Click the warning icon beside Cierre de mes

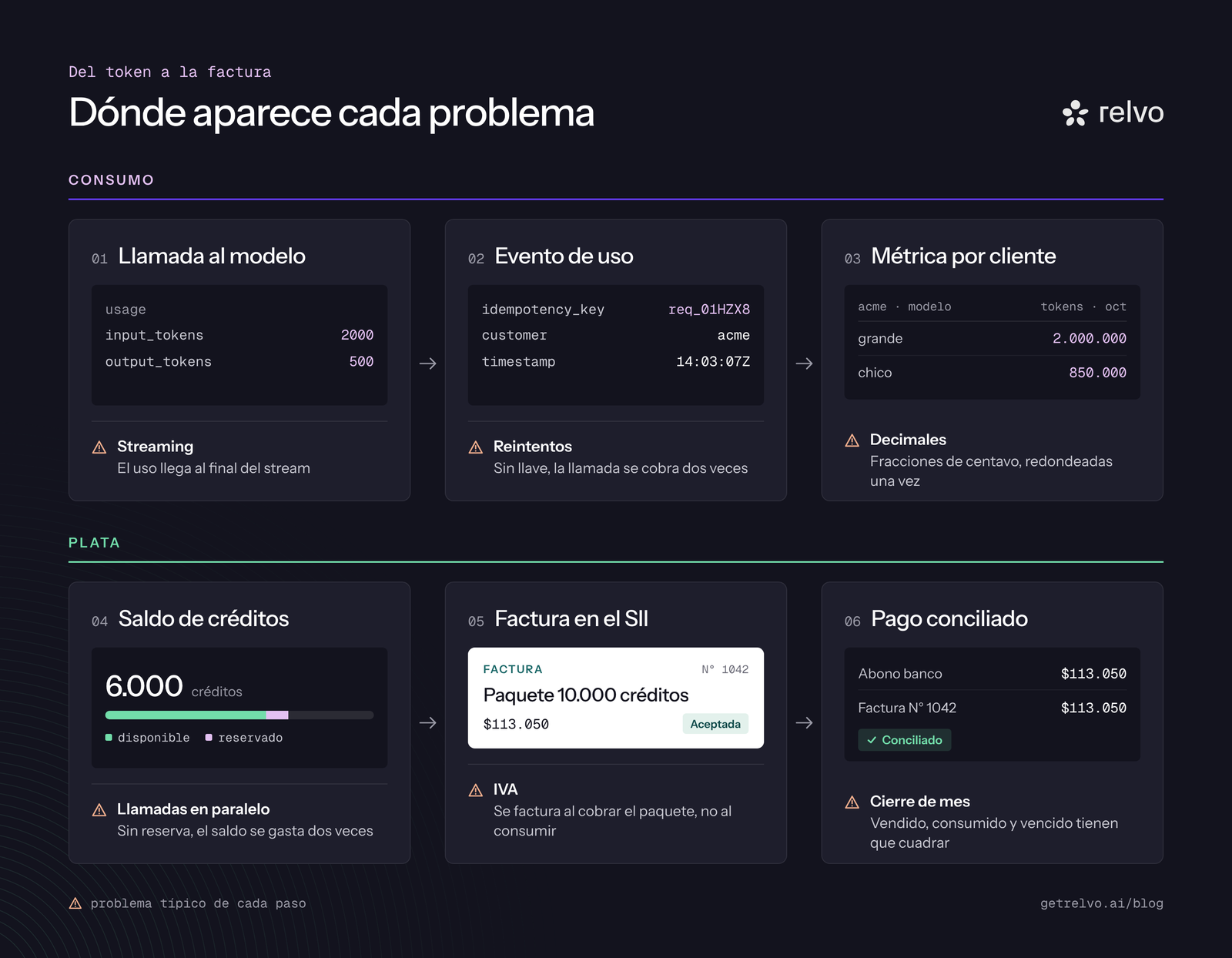tap(852, 802)
